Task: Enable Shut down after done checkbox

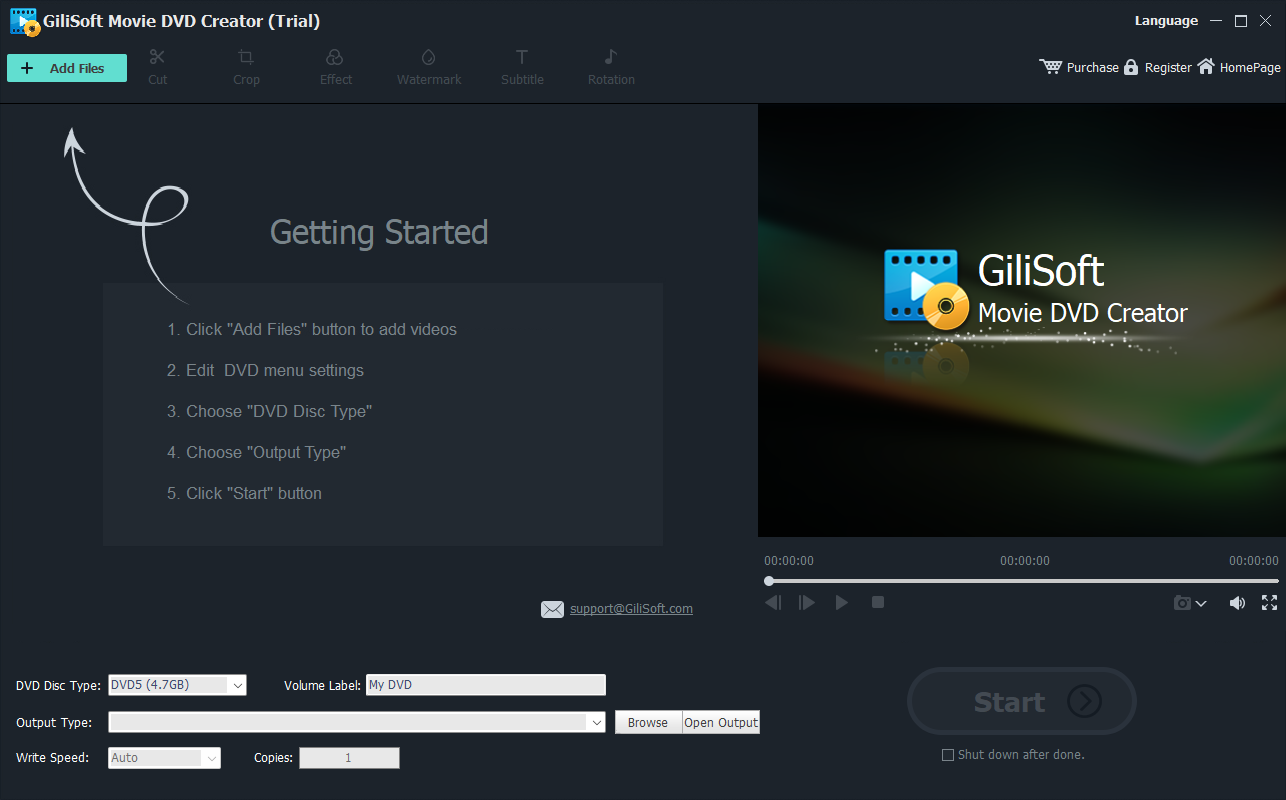Action: click(948, 755)
